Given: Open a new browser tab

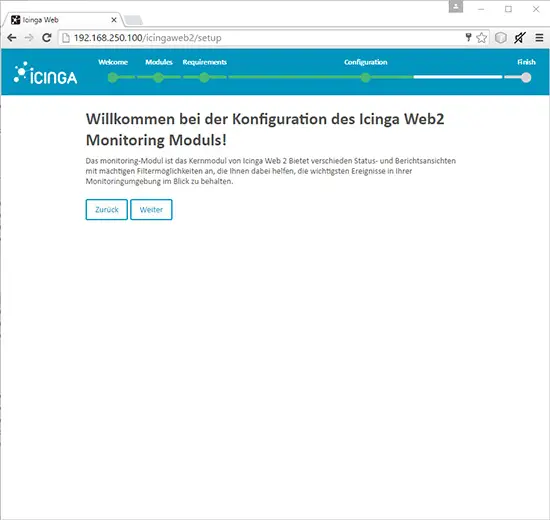Looking at the screenshot, I should click(134, 20).
